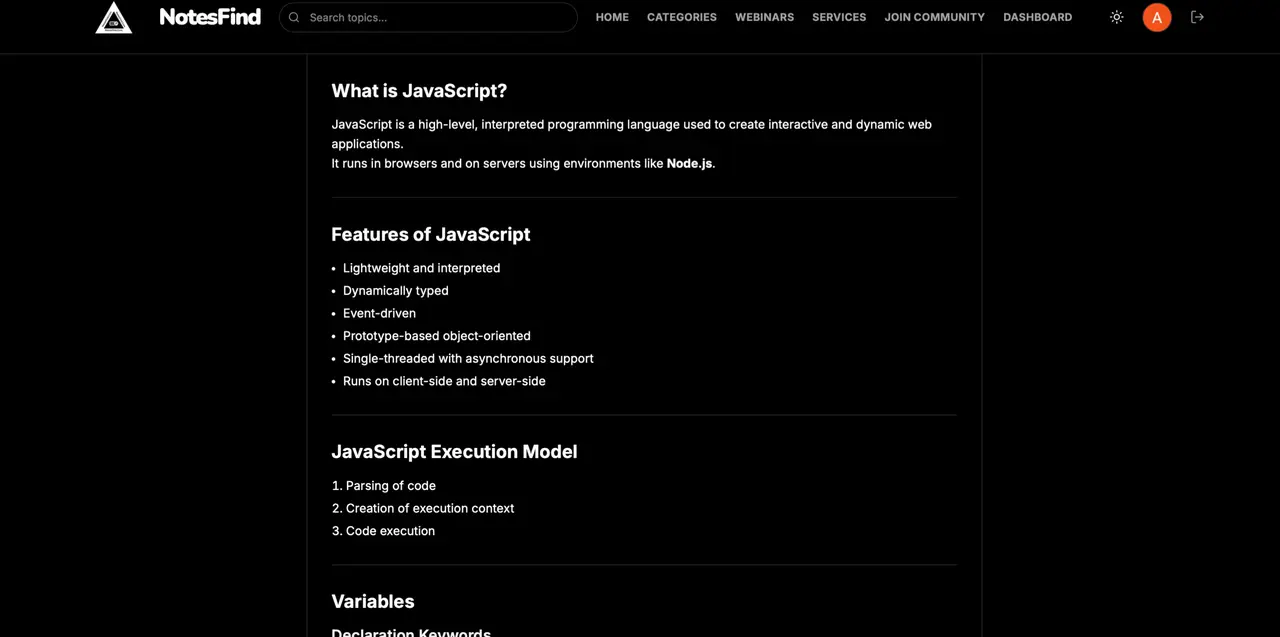The image size is (1280, 637).
Task: Open the DASHBOARD link
Action: (1037, 17)
